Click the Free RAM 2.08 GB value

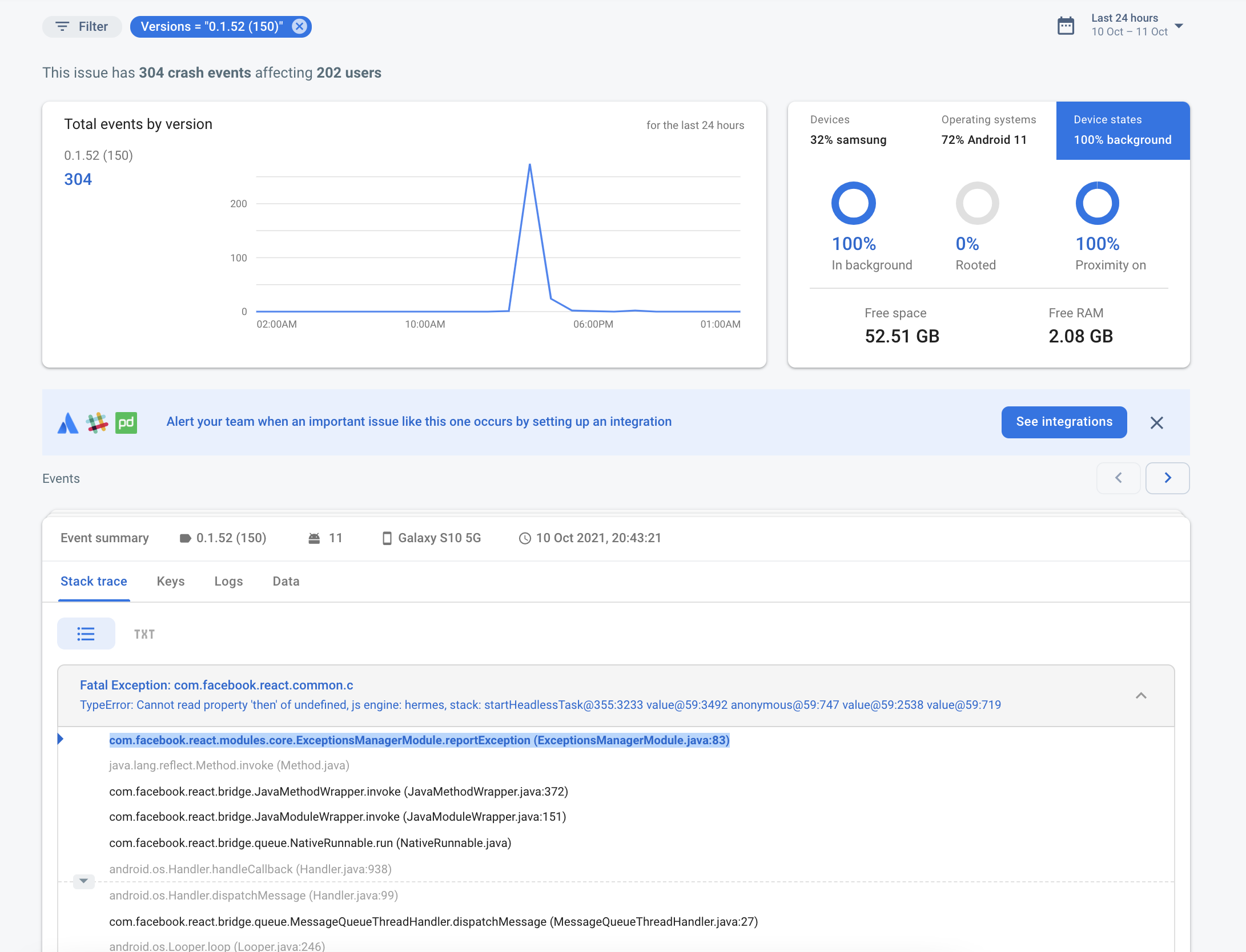click(x=1080, y=336)
